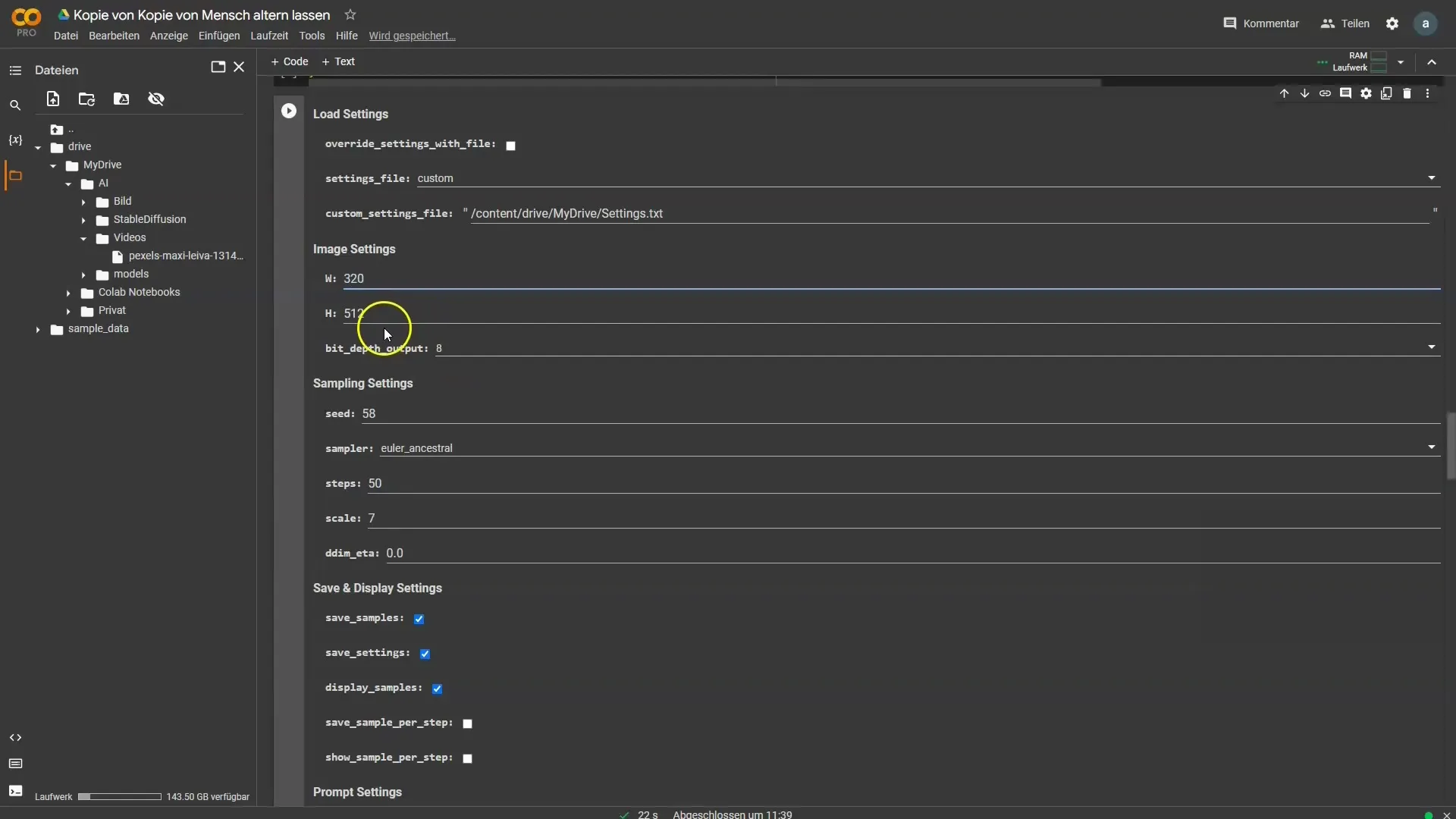Expand the models folder

pyautogui.click(x=83, y=275)
